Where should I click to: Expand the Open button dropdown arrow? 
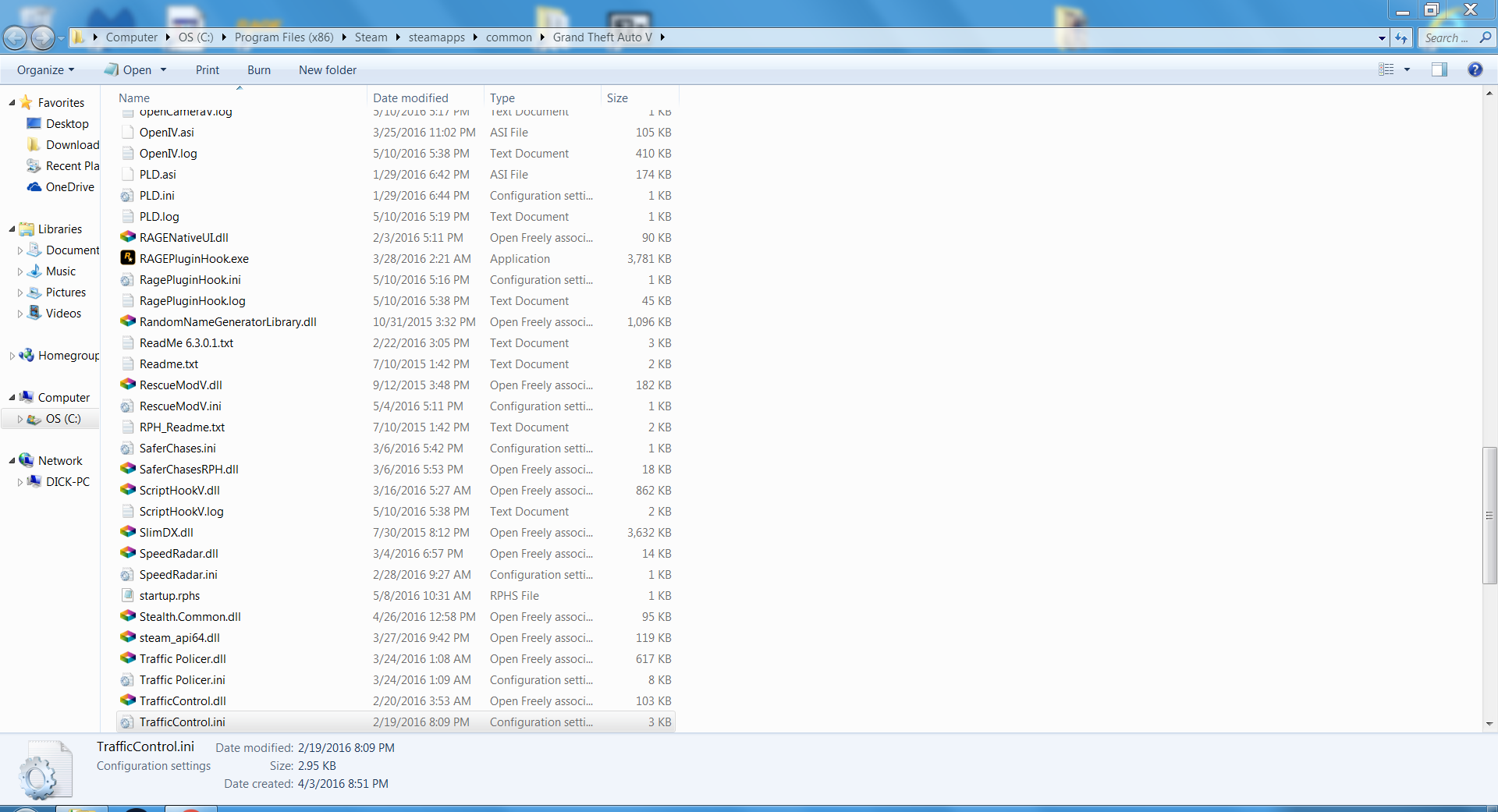(164, 69)
